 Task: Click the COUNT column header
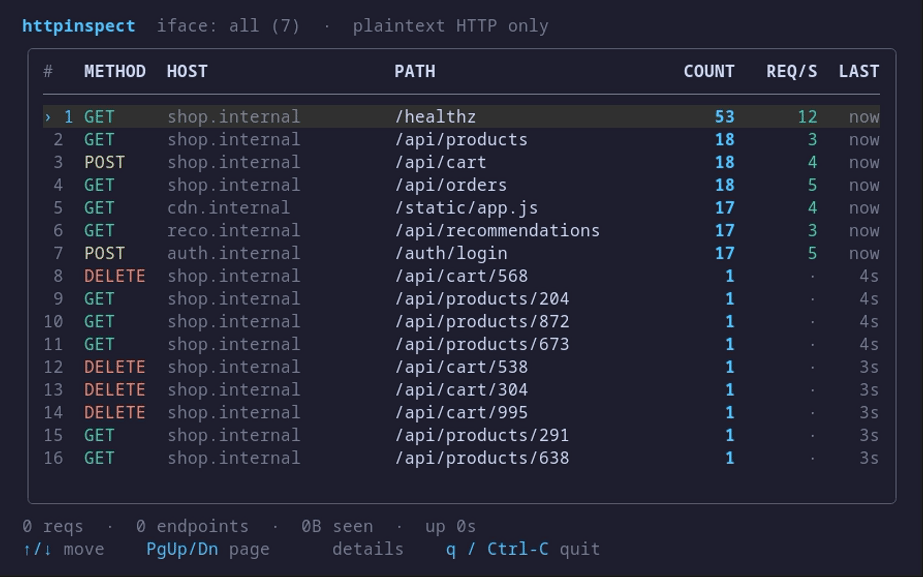[709, 71]
